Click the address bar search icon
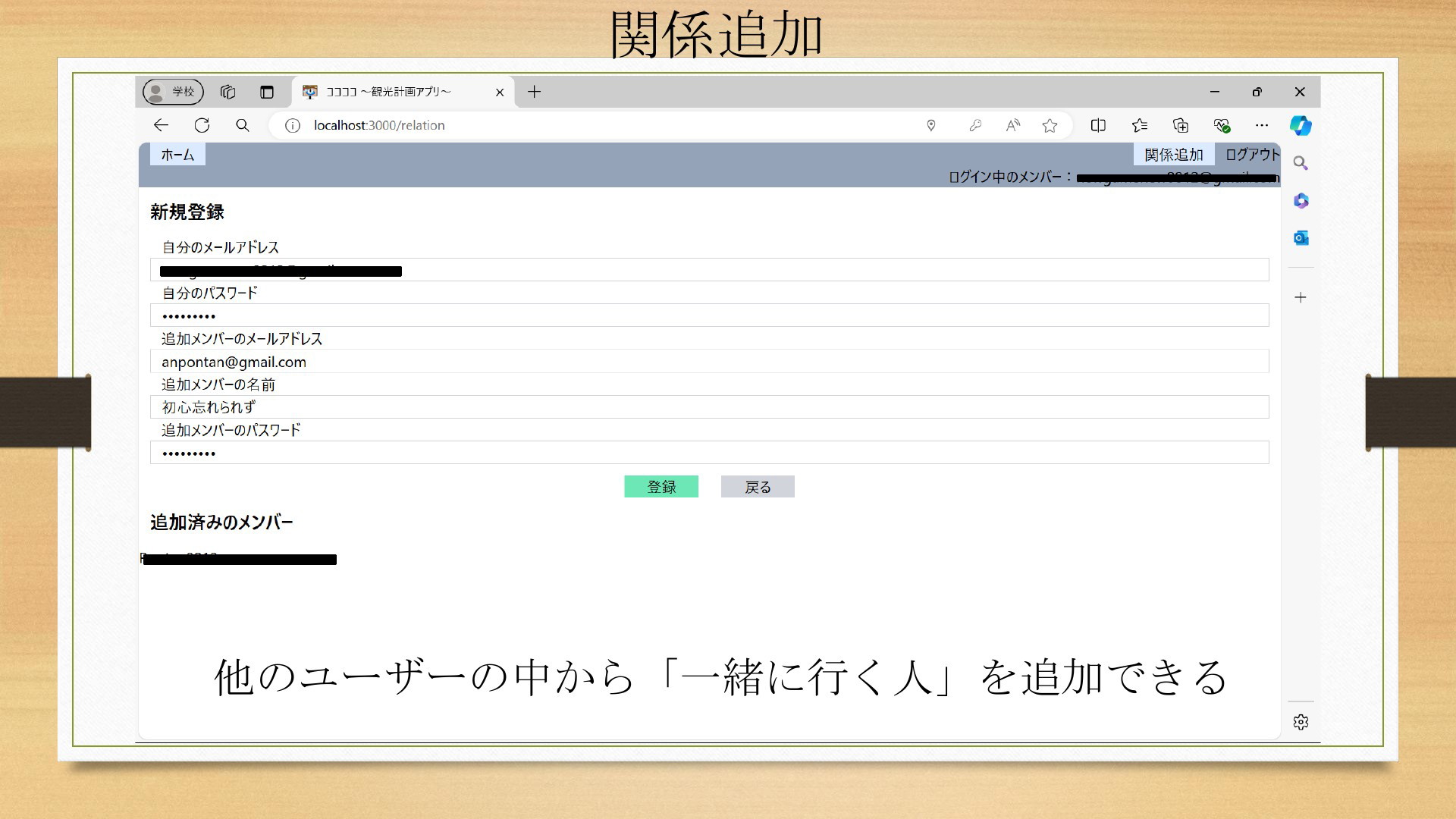Image resolution: width=1456 pixels, height=819 pixels. [243, 125]
